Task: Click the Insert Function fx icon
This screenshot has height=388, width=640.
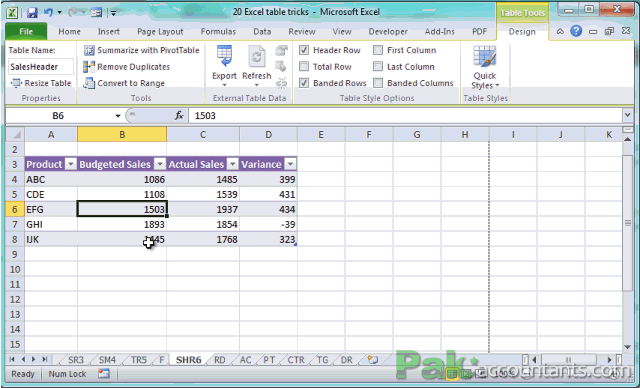Action: (x=178, y=116)
